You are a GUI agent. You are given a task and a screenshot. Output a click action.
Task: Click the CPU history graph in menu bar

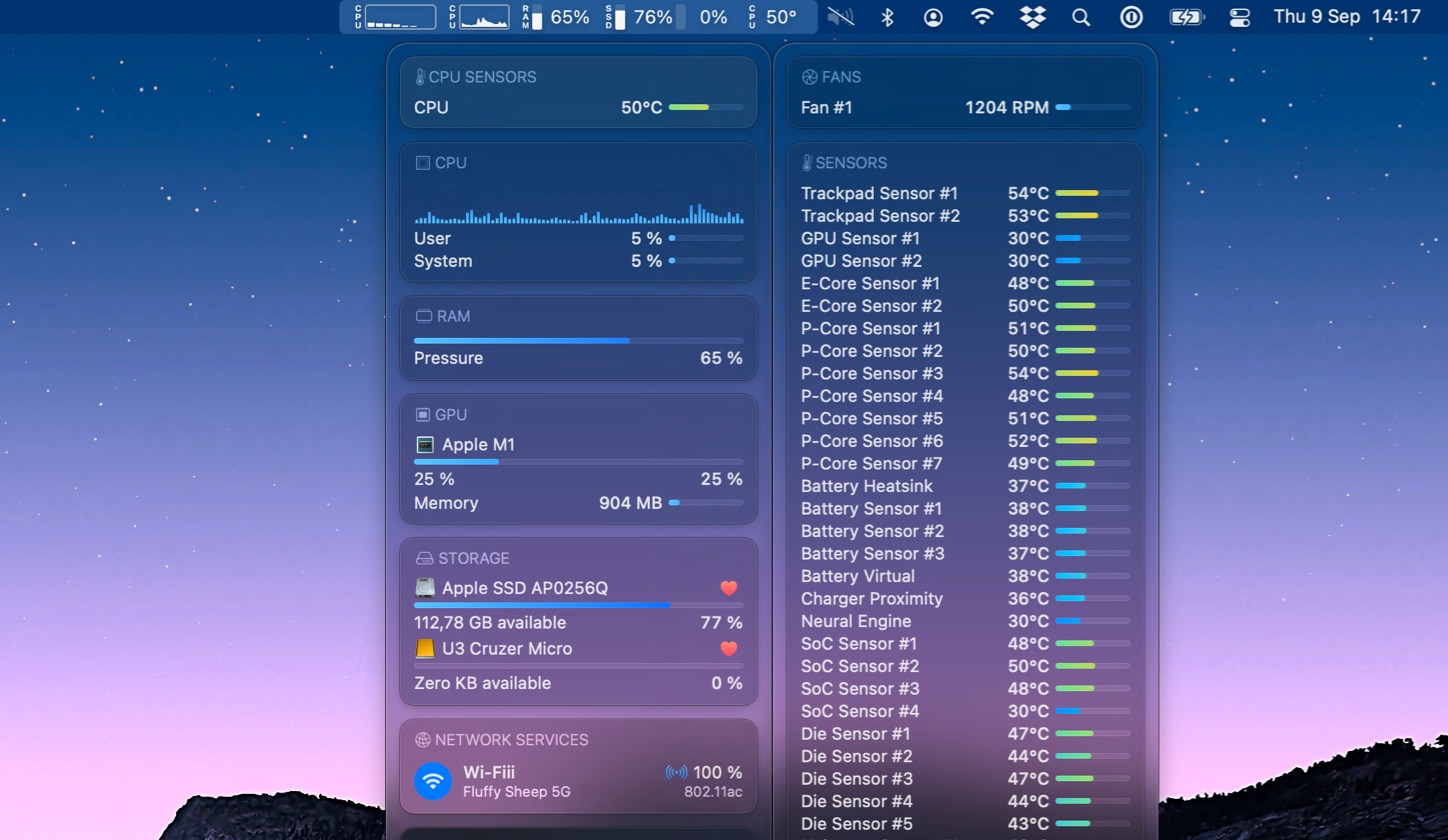(483, 17)
